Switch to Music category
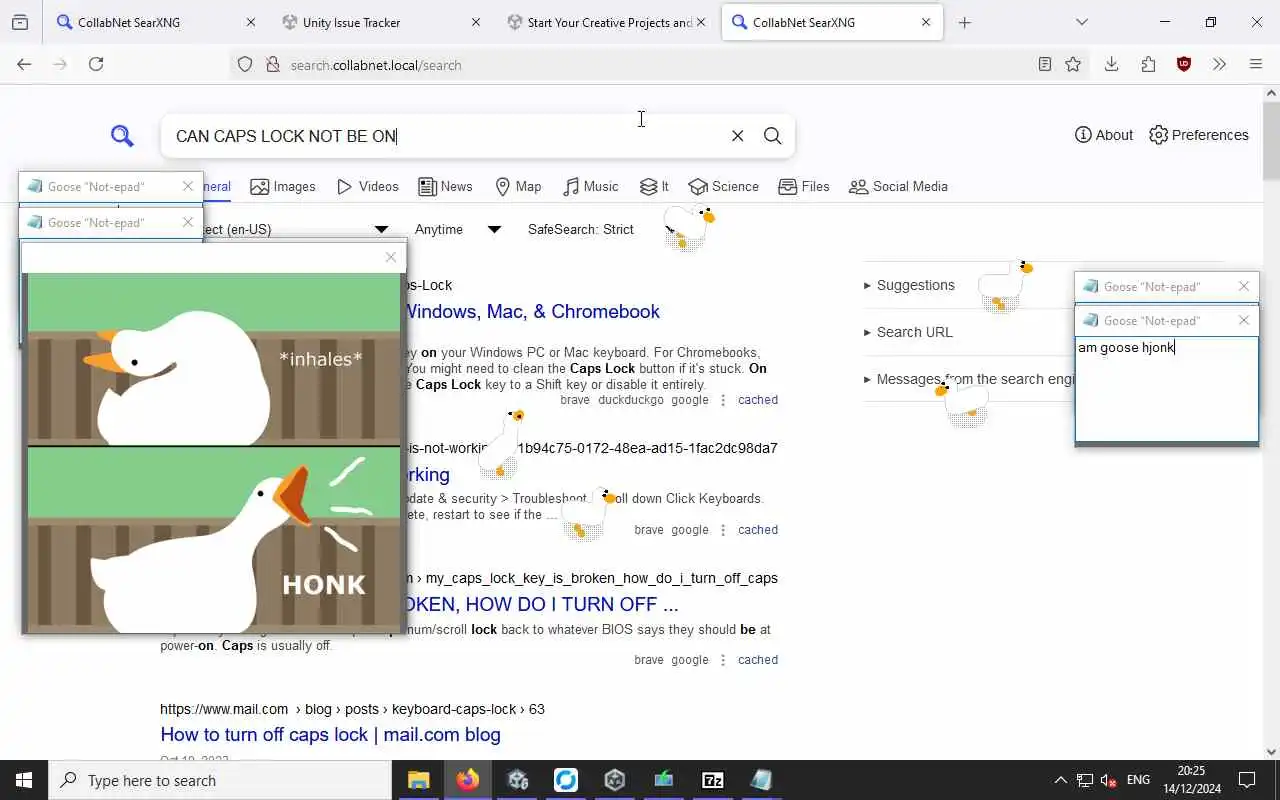Viewport: 1280px width, 800px height. pos(590,187)
